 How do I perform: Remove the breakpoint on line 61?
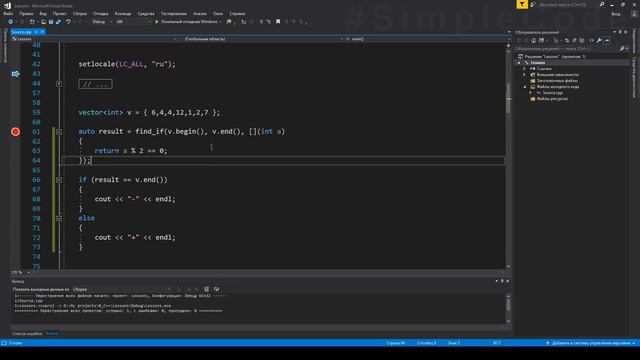tap(16, 131)
